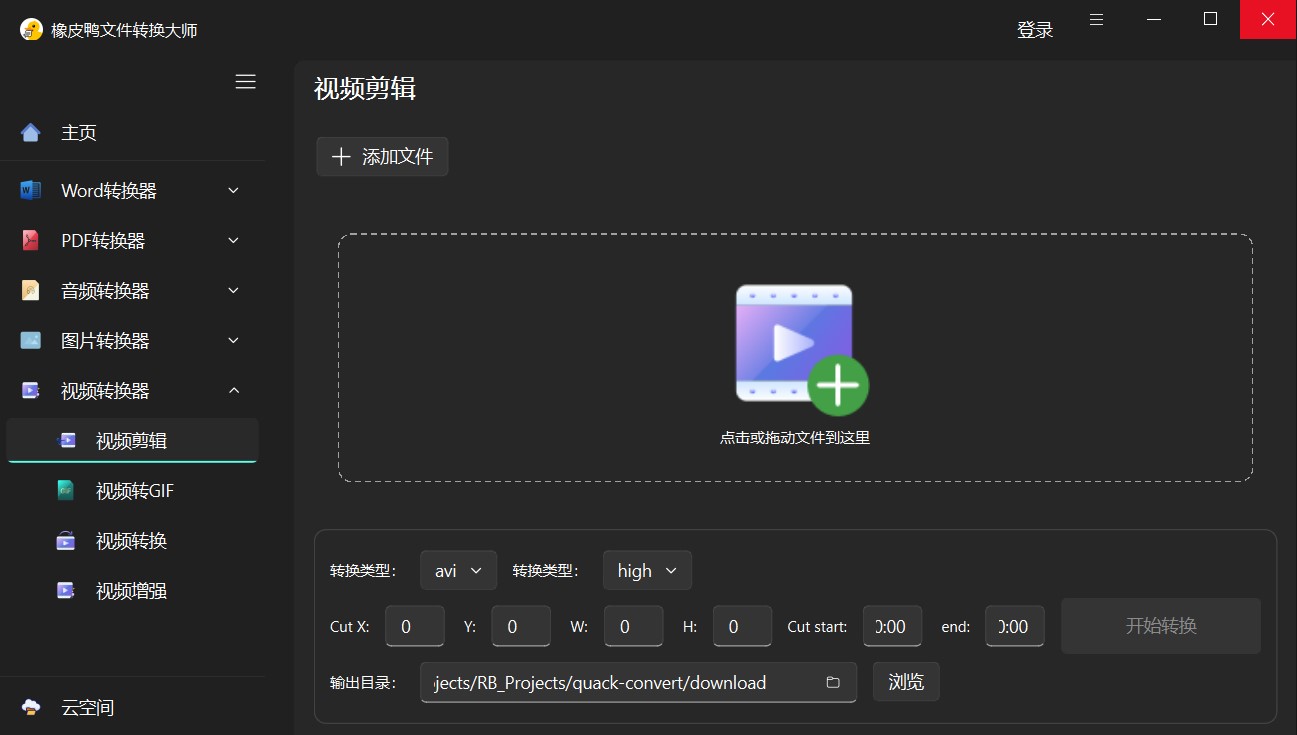Click the Y value input field

[521, 626]
